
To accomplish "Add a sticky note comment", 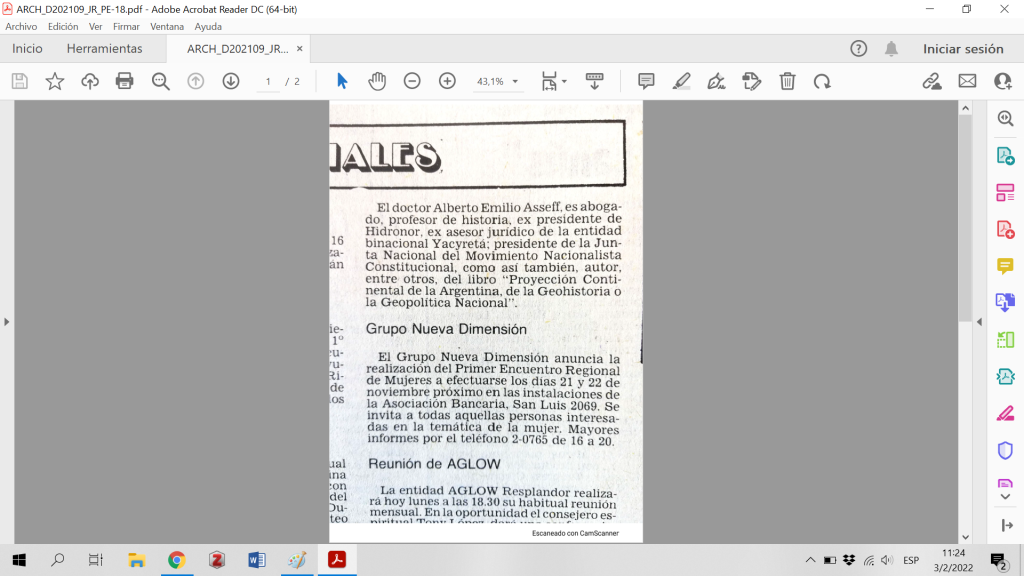I will coord(646,81).
